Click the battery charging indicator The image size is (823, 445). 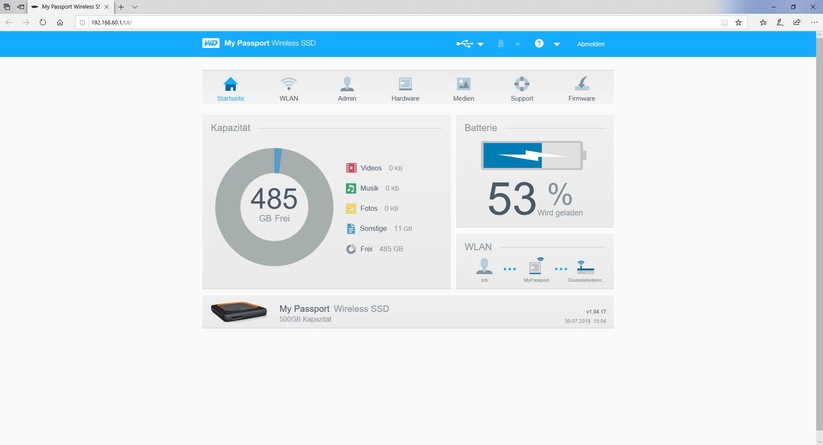533,155
